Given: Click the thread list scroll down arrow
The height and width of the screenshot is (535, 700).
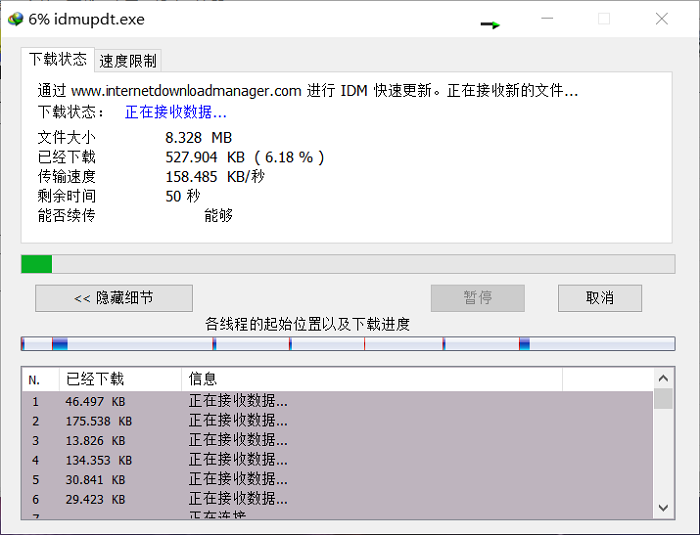Looking at the screenshot, I should 663,508.
